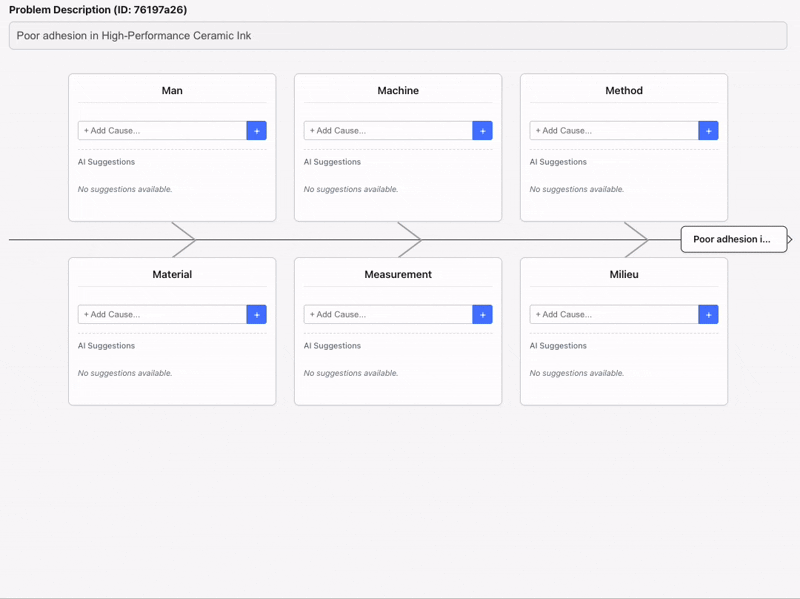Viewport: 800px width, 599px height.
Task: Click the Milieu Add Cause text box
Action: (x=614, y=314)
